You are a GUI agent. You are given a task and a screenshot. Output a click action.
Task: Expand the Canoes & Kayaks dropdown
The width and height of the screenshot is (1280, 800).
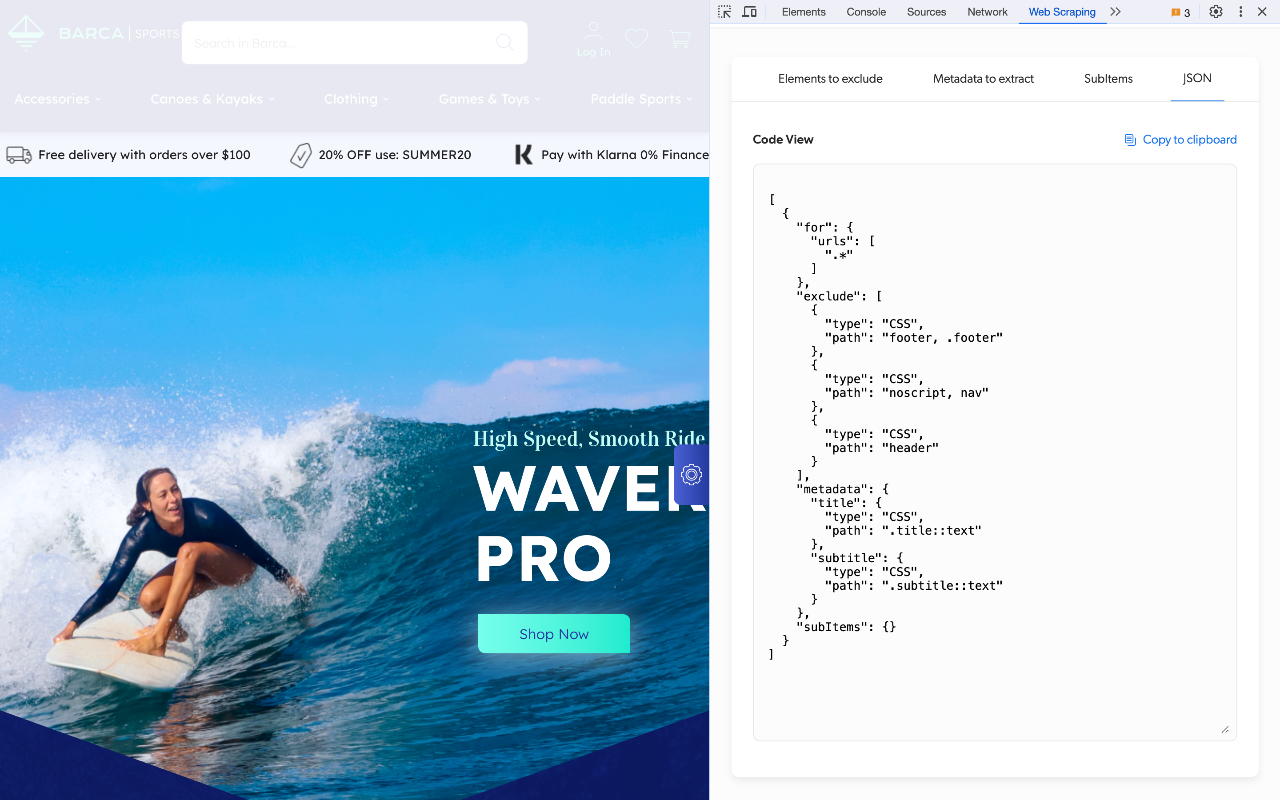click(x=212, y=99)
